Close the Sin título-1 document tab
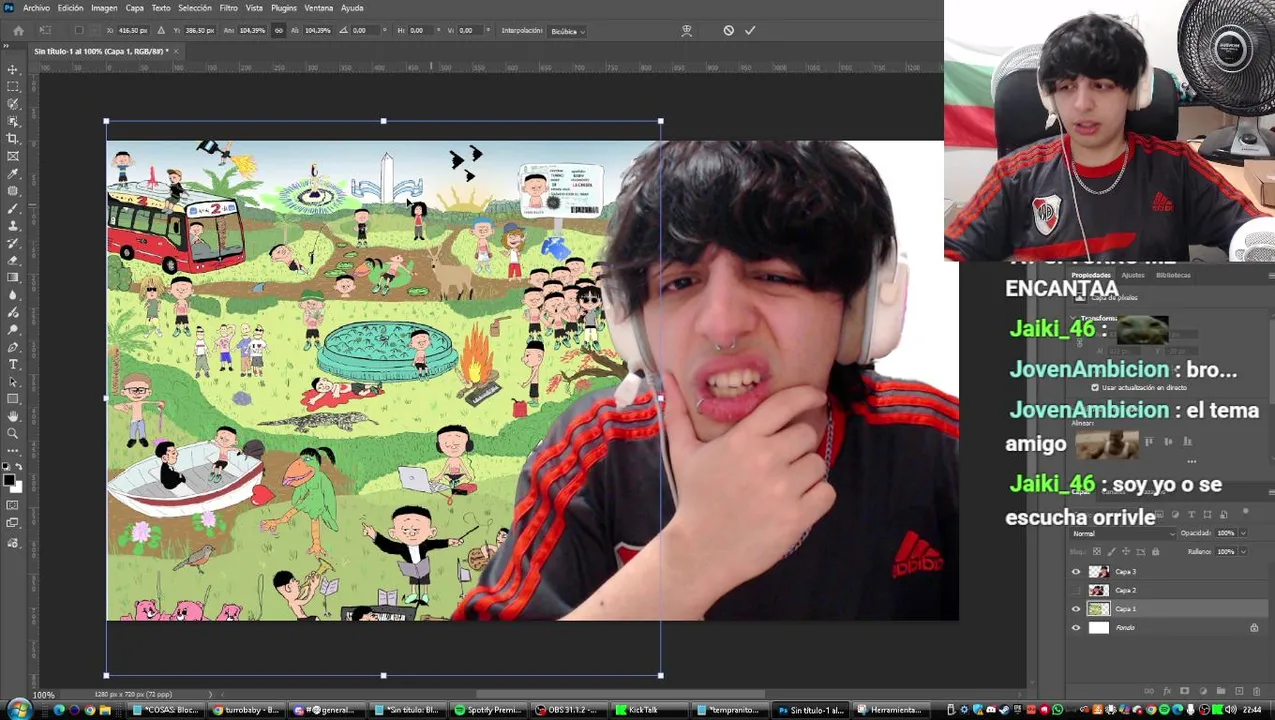Image resolution: width=1275 pixels, height=720 pixels. point(176,51)
